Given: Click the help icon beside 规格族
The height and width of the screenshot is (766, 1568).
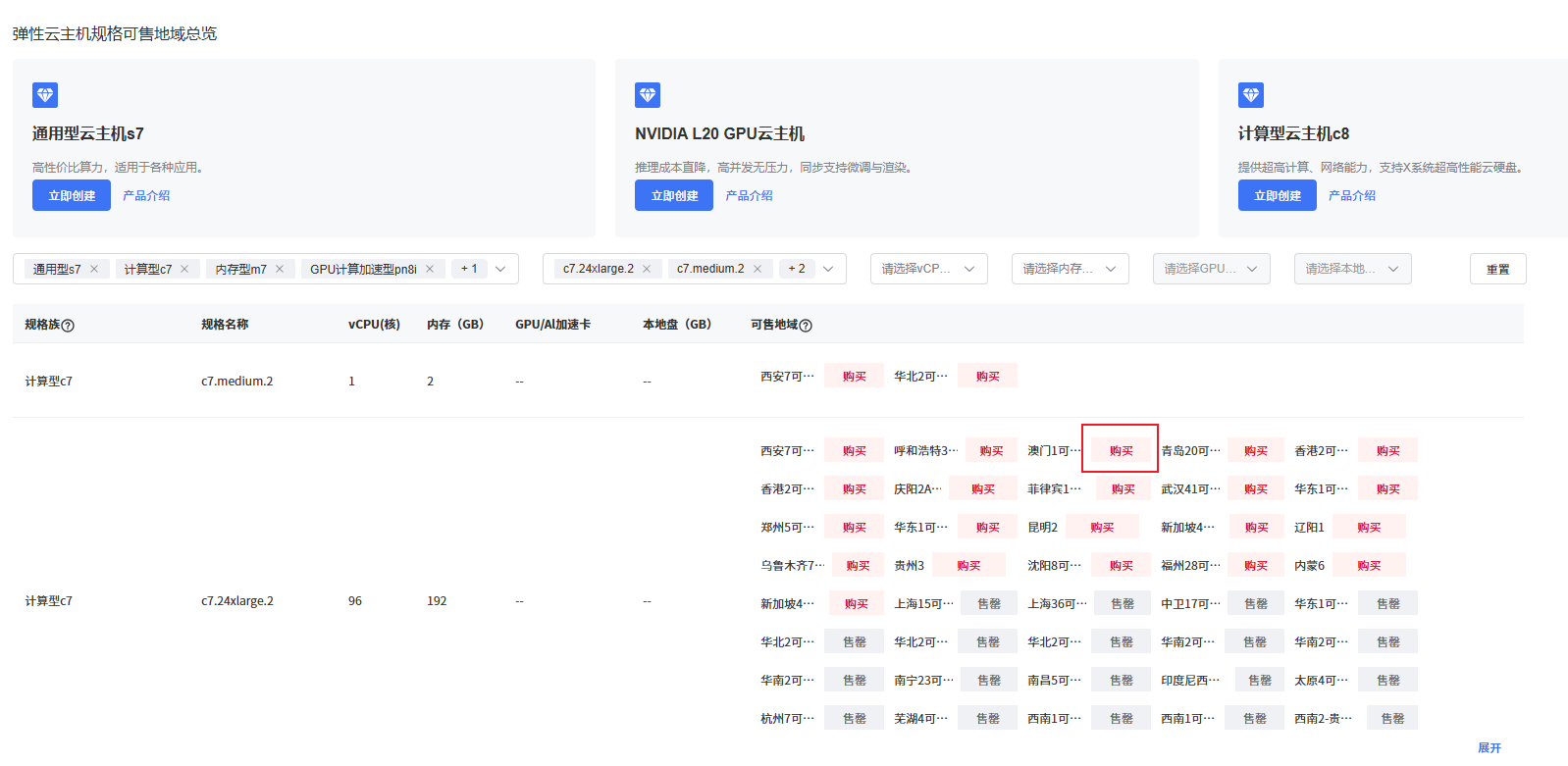Looking at the screenshot, I should click(68, 326).
